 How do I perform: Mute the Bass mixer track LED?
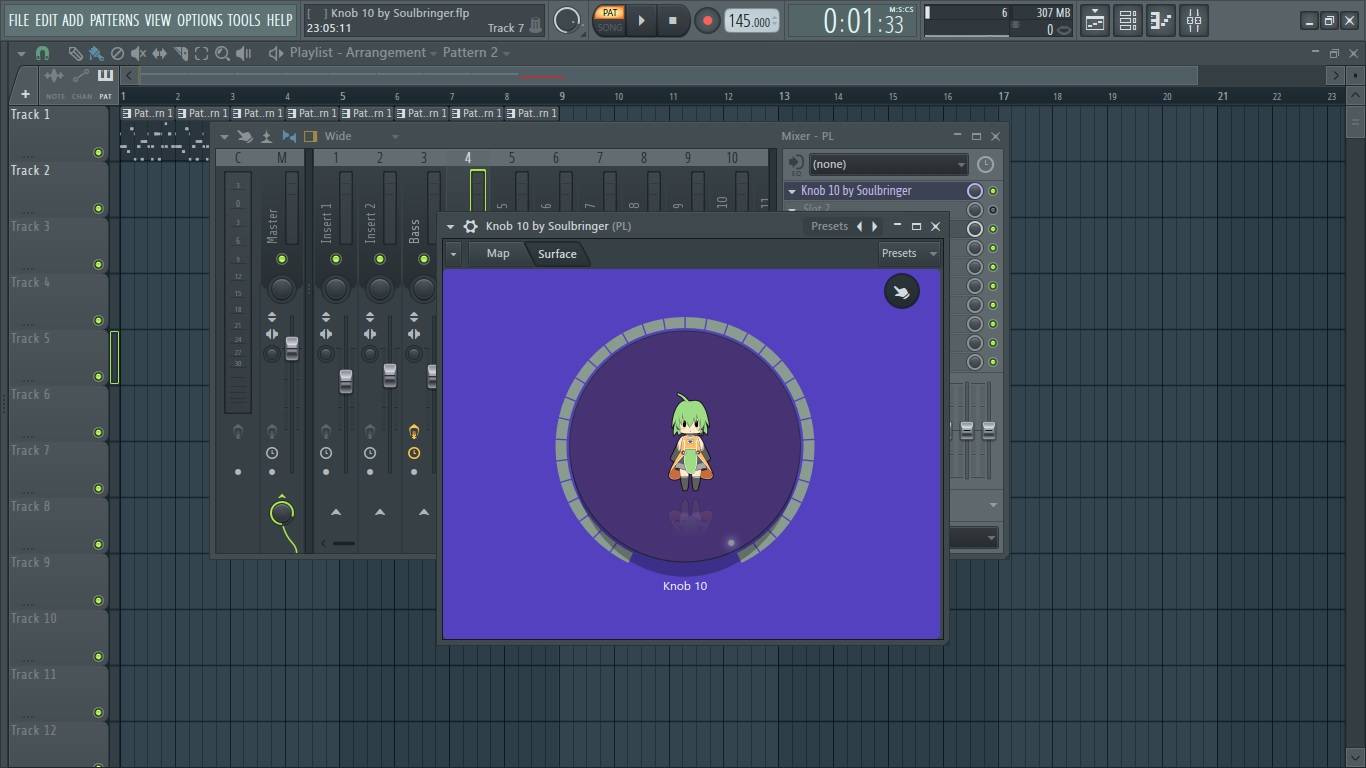(x=424, y=260)
